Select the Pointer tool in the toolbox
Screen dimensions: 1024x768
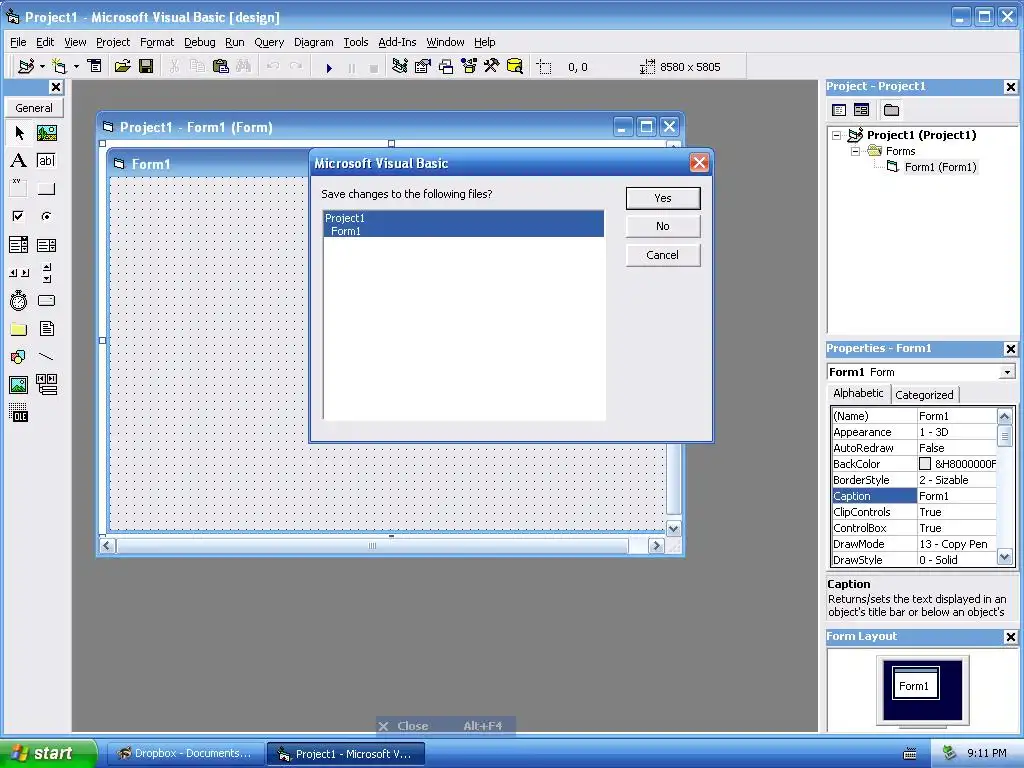coord(19,133)
